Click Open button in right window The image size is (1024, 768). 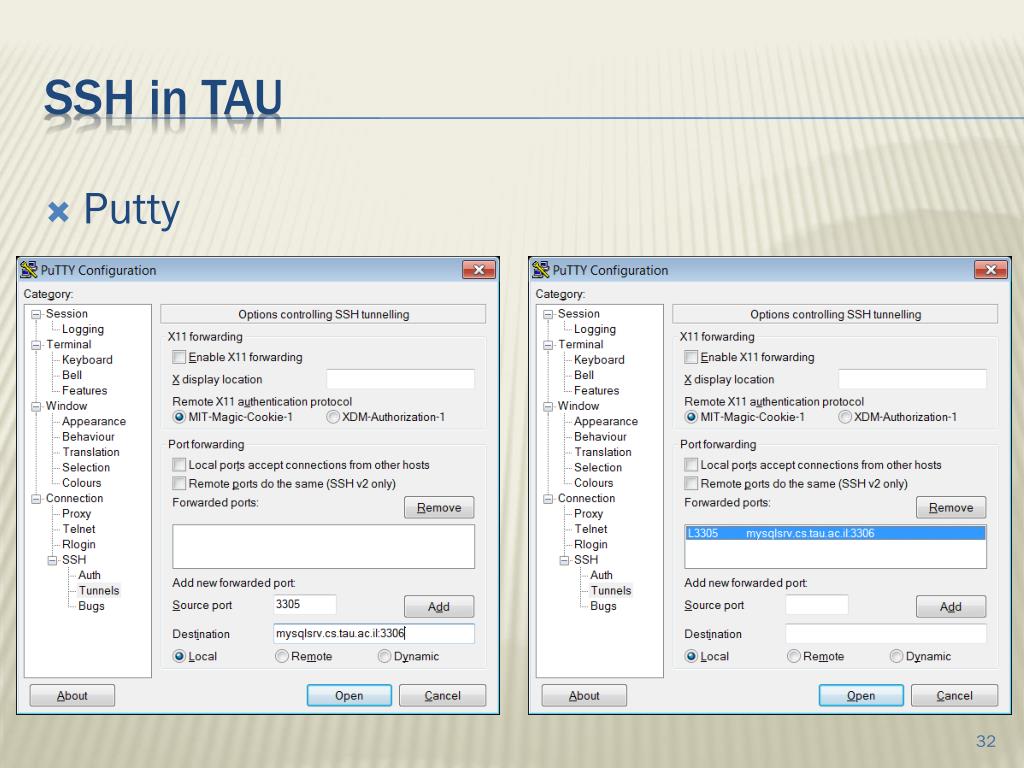[861, 696]
